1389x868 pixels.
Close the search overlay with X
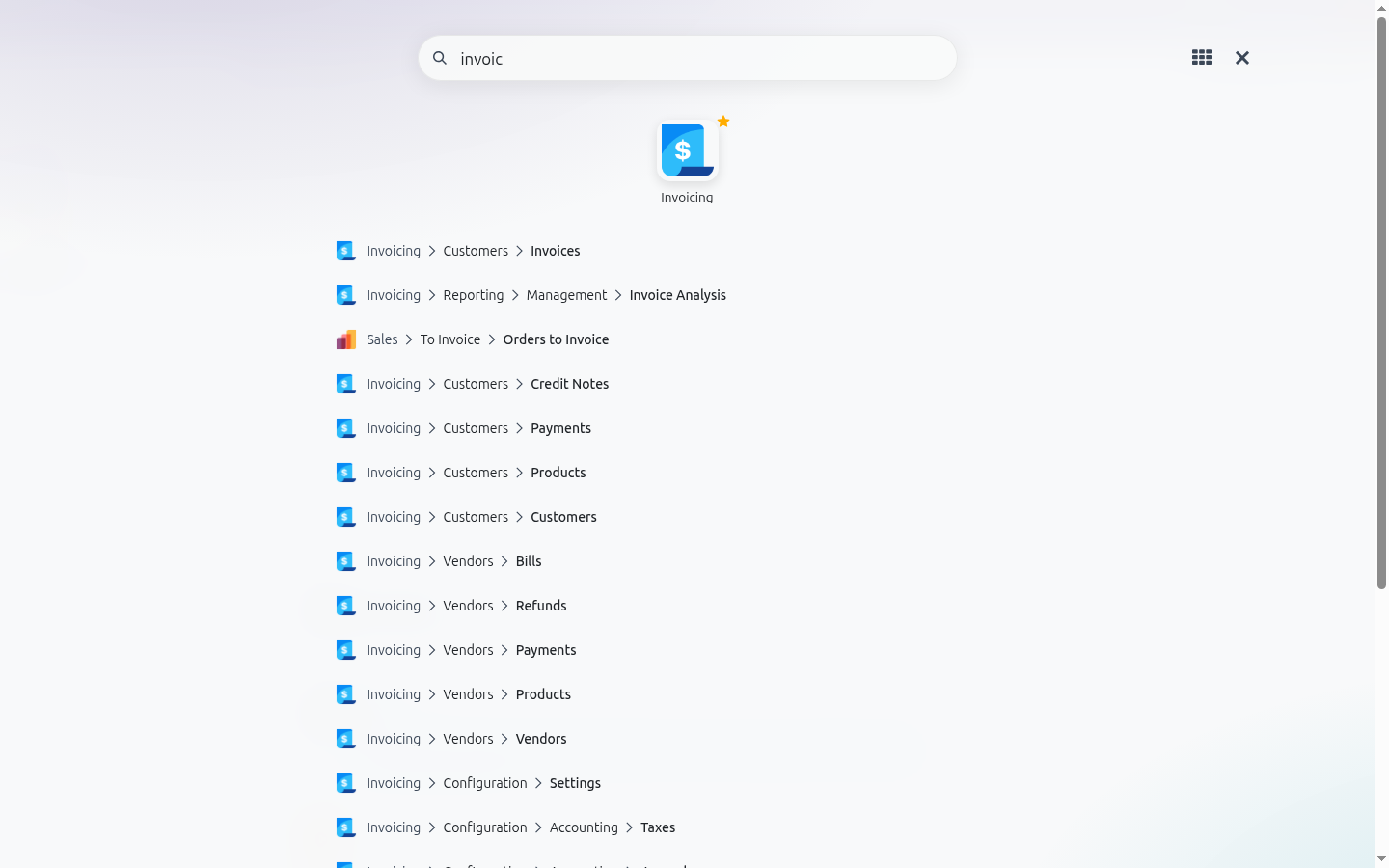1242,58
